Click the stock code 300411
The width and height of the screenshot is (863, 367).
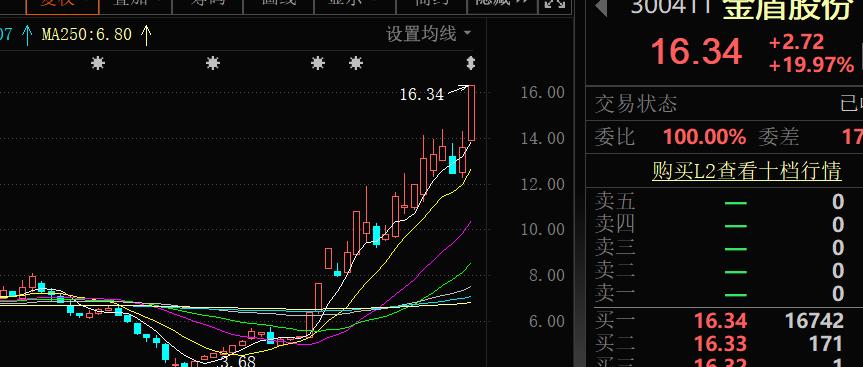click(x=671, y=6)
